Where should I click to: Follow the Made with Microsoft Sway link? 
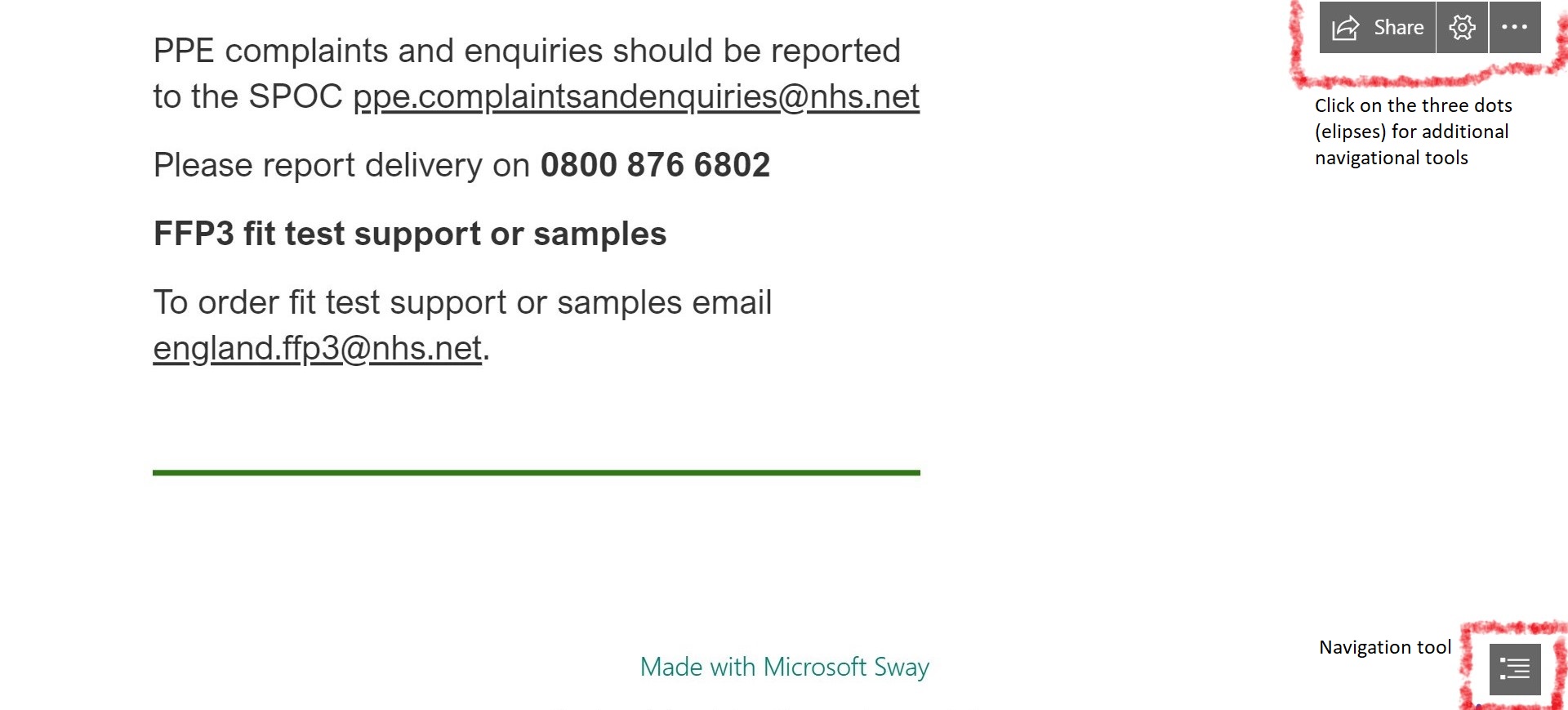[784, 667]
